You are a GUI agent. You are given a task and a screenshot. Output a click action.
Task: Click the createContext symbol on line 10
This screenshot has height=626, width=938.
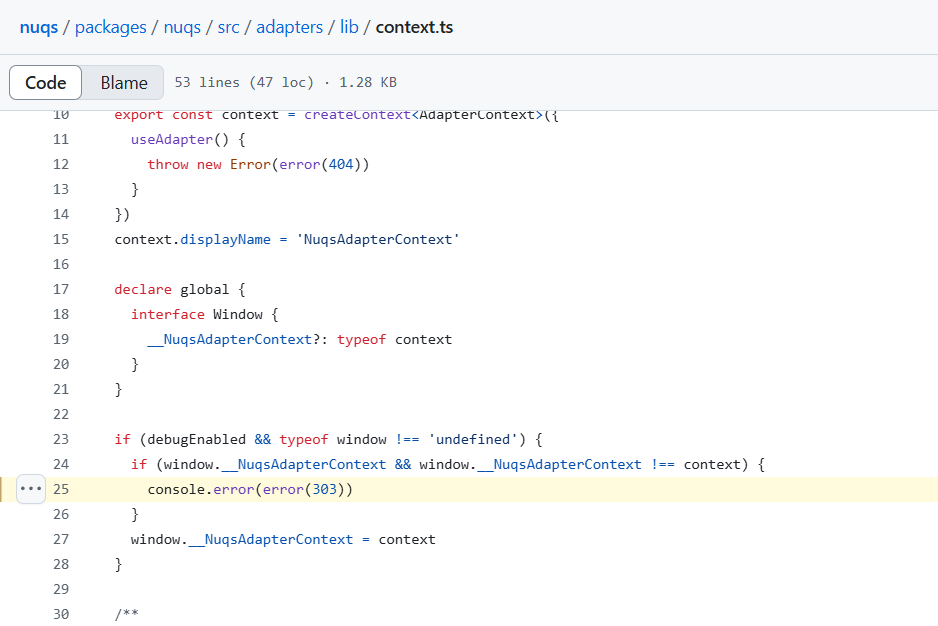click(357, 115)
